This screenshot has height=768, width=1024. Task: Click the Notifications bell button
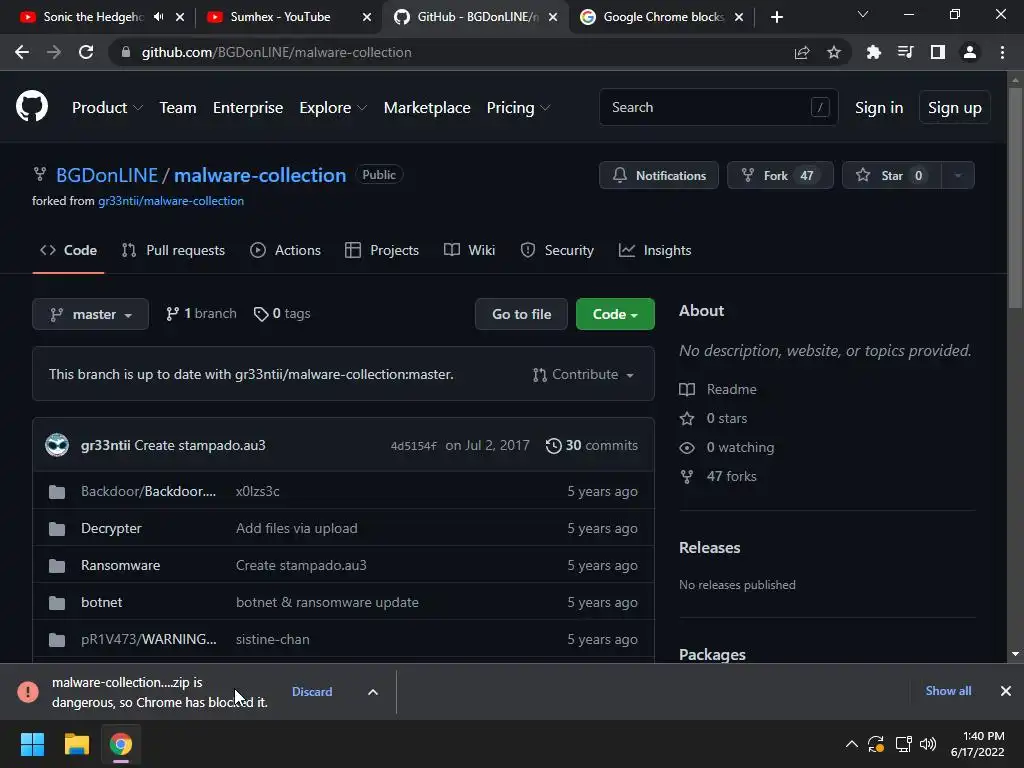[x=659, y=175]
